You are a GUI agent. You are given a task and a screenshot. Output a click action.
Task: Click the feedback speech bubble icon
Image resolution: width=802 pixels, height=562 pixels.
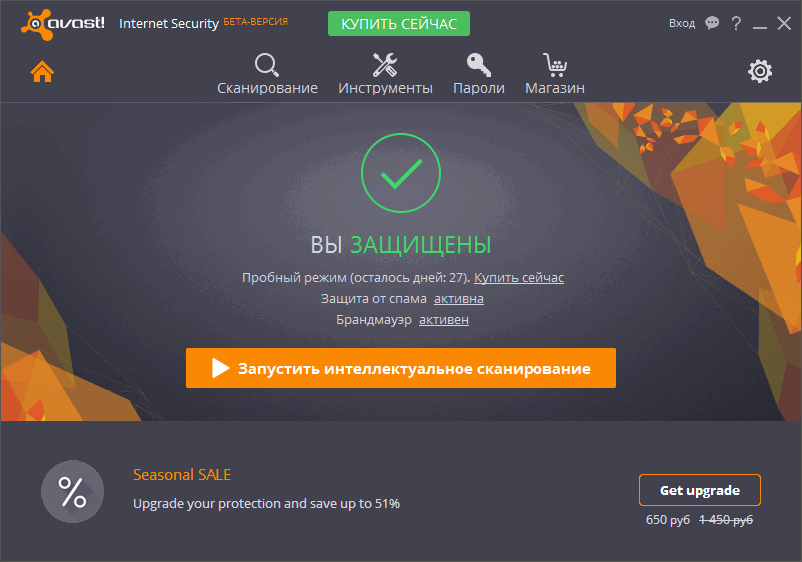click(712, 23)
